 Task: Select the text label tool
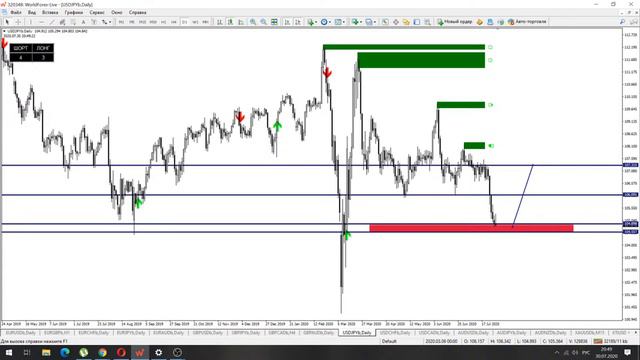pyautogui.click(x=93, y=22)
